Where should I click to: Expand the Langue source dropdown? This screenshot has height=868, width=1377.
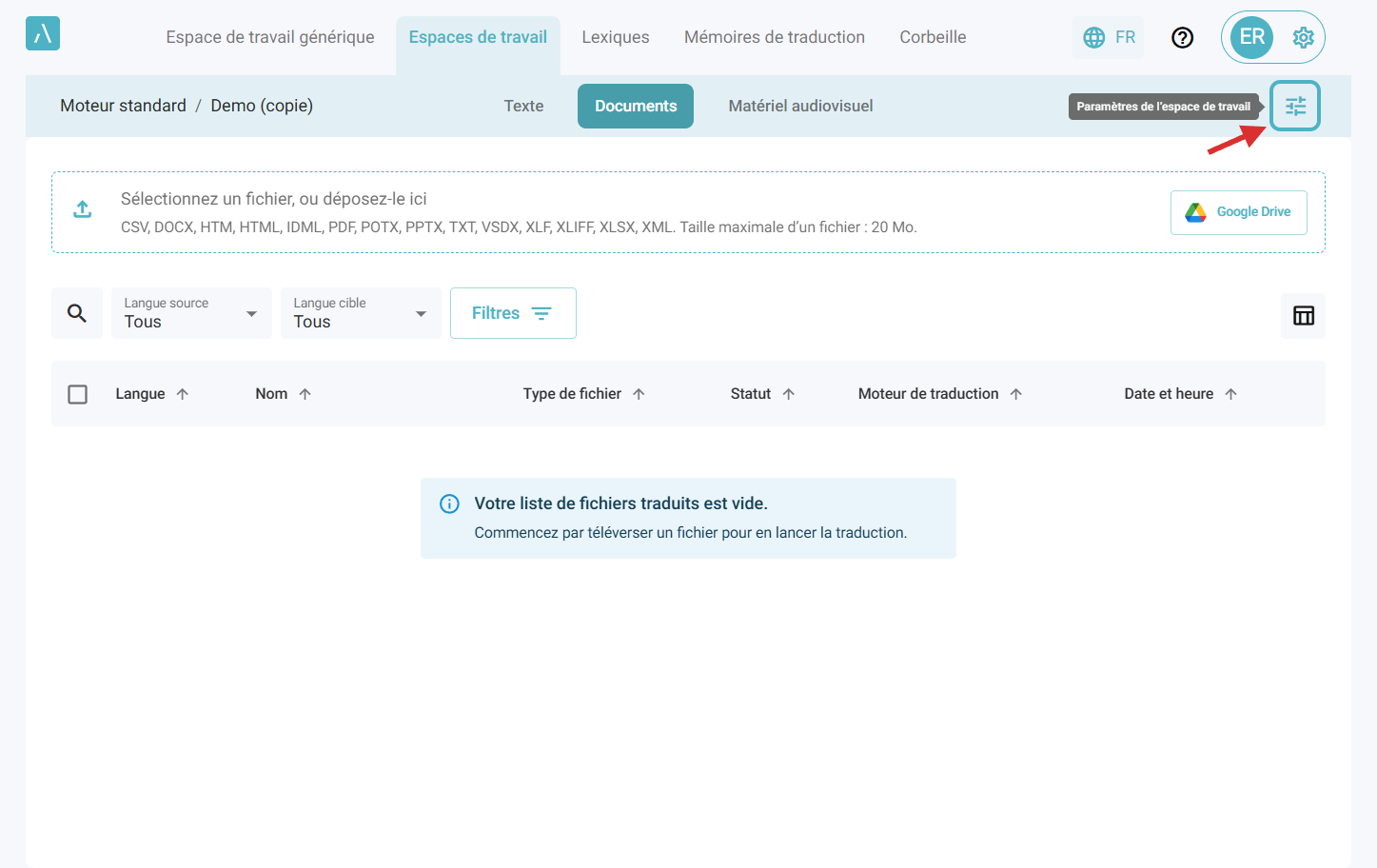point(191,313)
